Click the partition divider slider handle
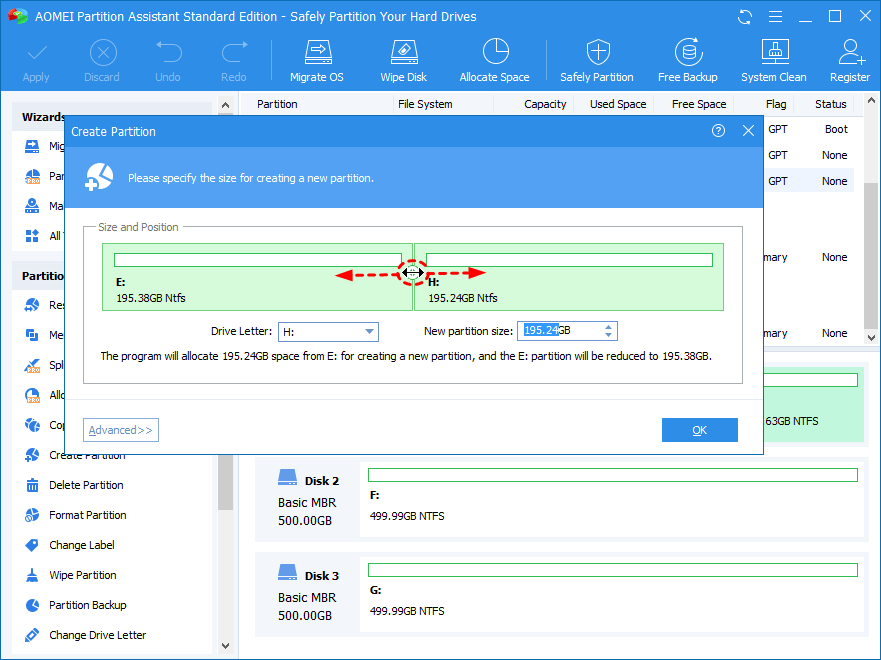 pos(413,272)
